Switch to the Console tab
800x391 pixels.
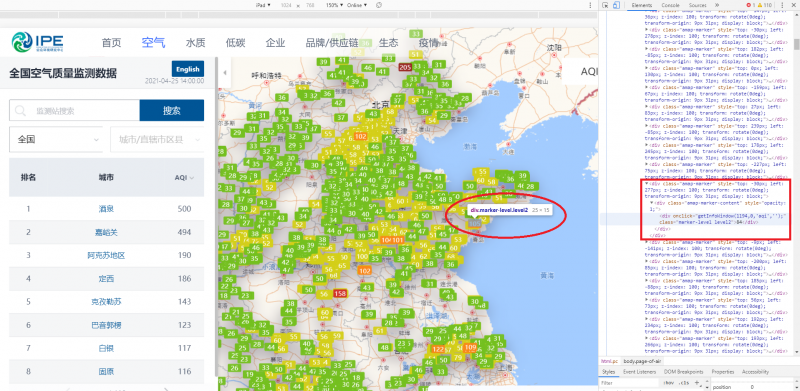(x=670, y=5)
